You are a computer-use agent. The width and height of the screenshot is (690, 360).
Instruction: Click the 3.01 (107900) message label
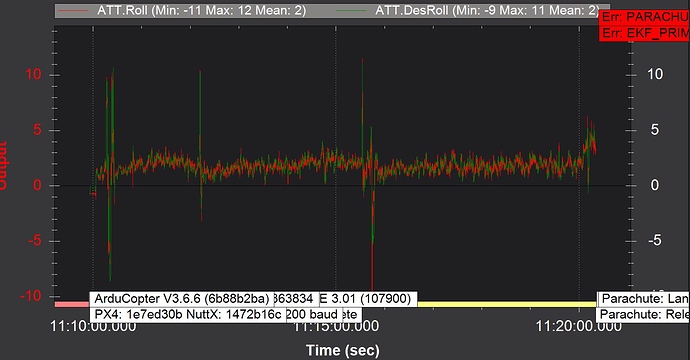368,299
